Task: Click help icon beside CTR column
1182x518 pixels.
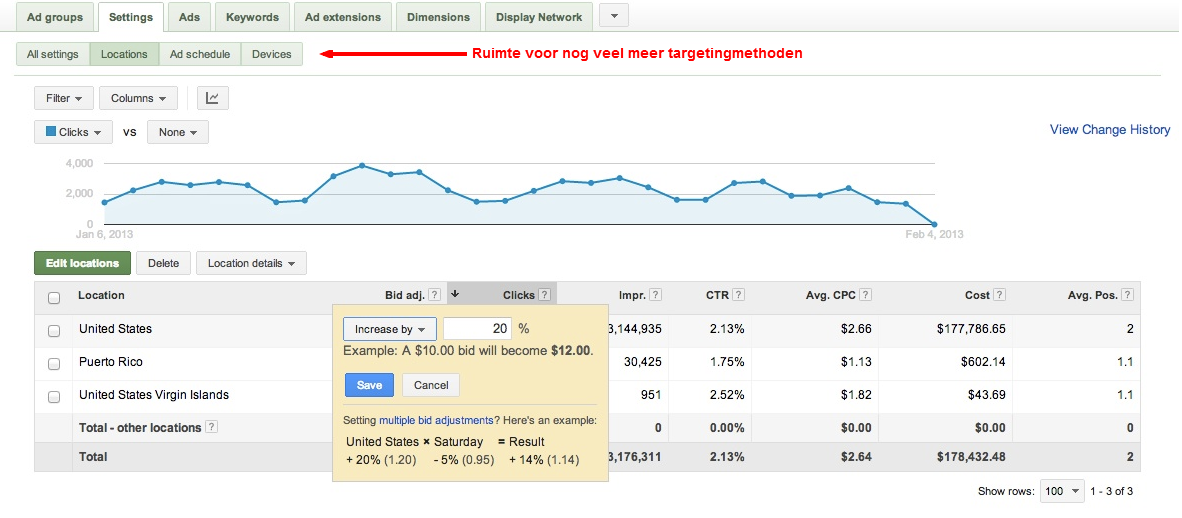Action: [x=738, y=295]
